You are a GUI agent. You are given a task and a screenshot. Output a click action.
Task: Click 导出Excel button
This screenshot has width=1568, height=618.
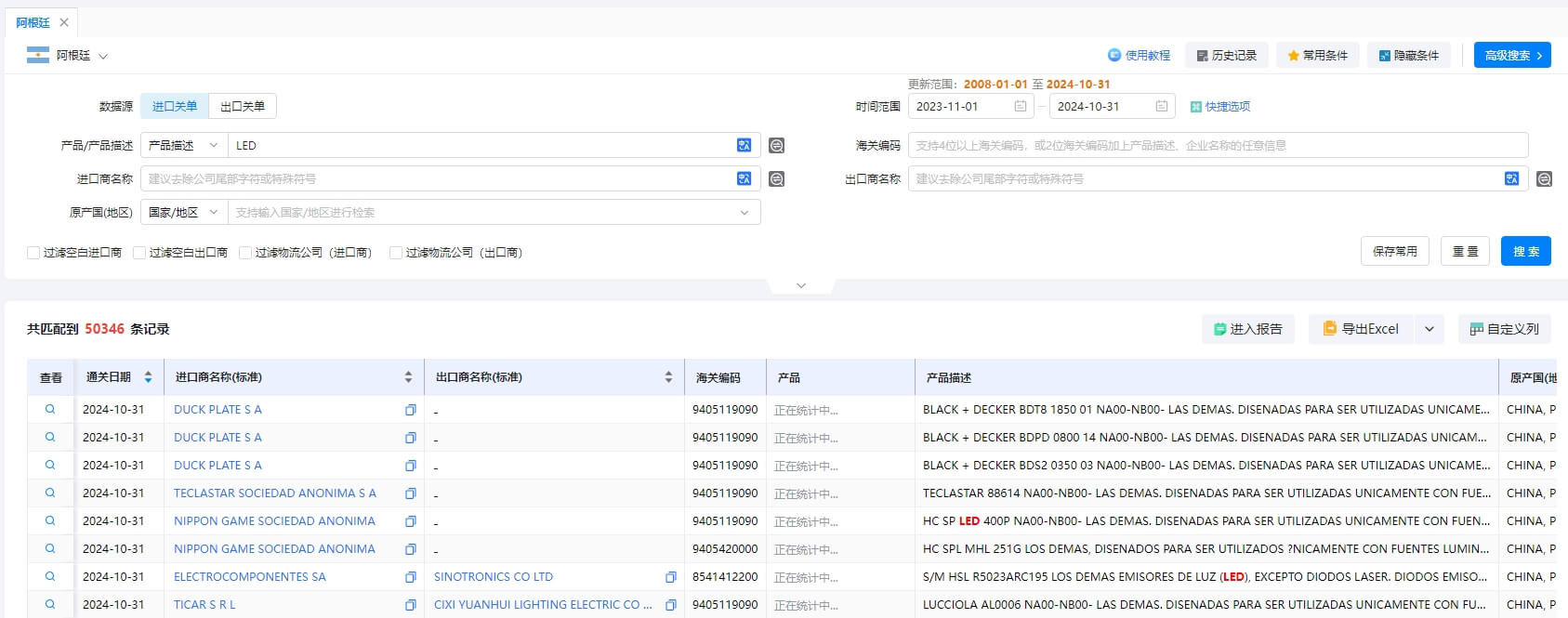pyautogui.click(x=1362, y=329)
